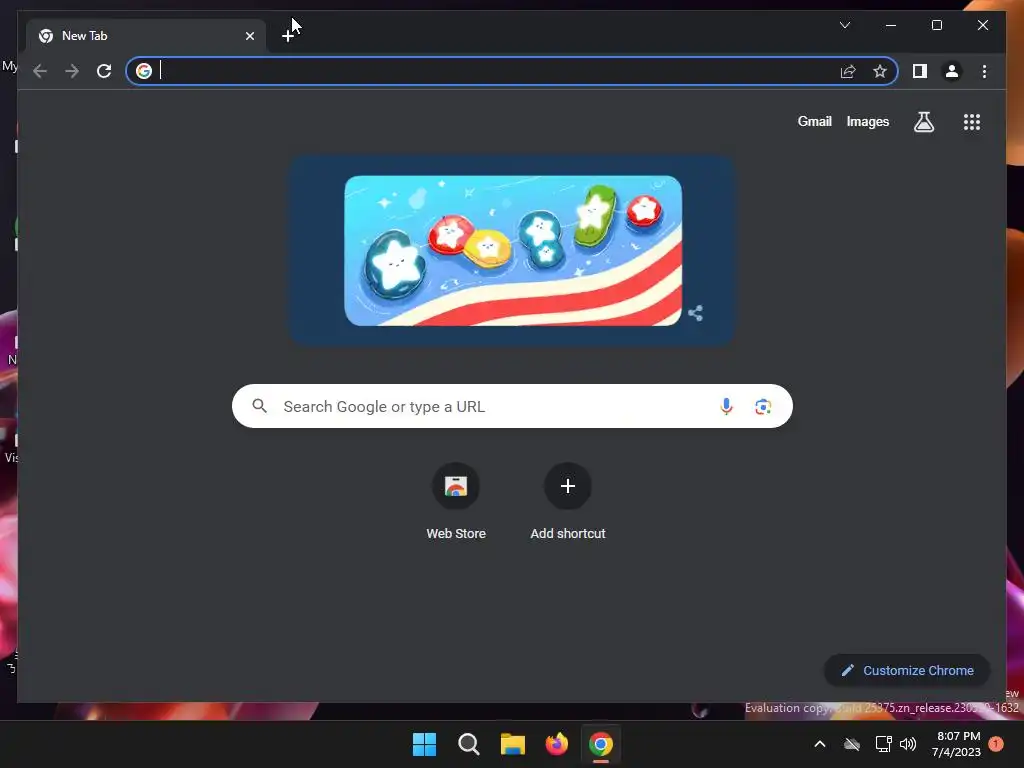Viewport: 1024px width, 768px height.
Task: Open the clock showing 8:07 PM
Action: tap(956, 744)
